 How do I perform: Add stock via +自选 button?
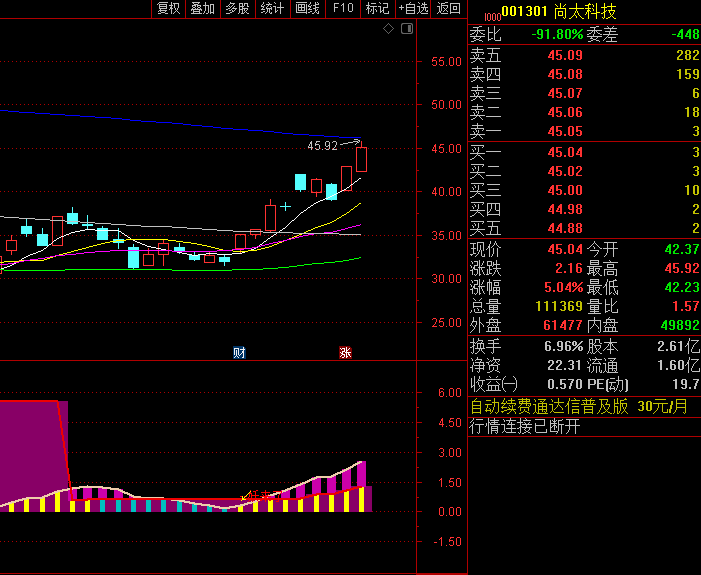(x=413, y=8)
